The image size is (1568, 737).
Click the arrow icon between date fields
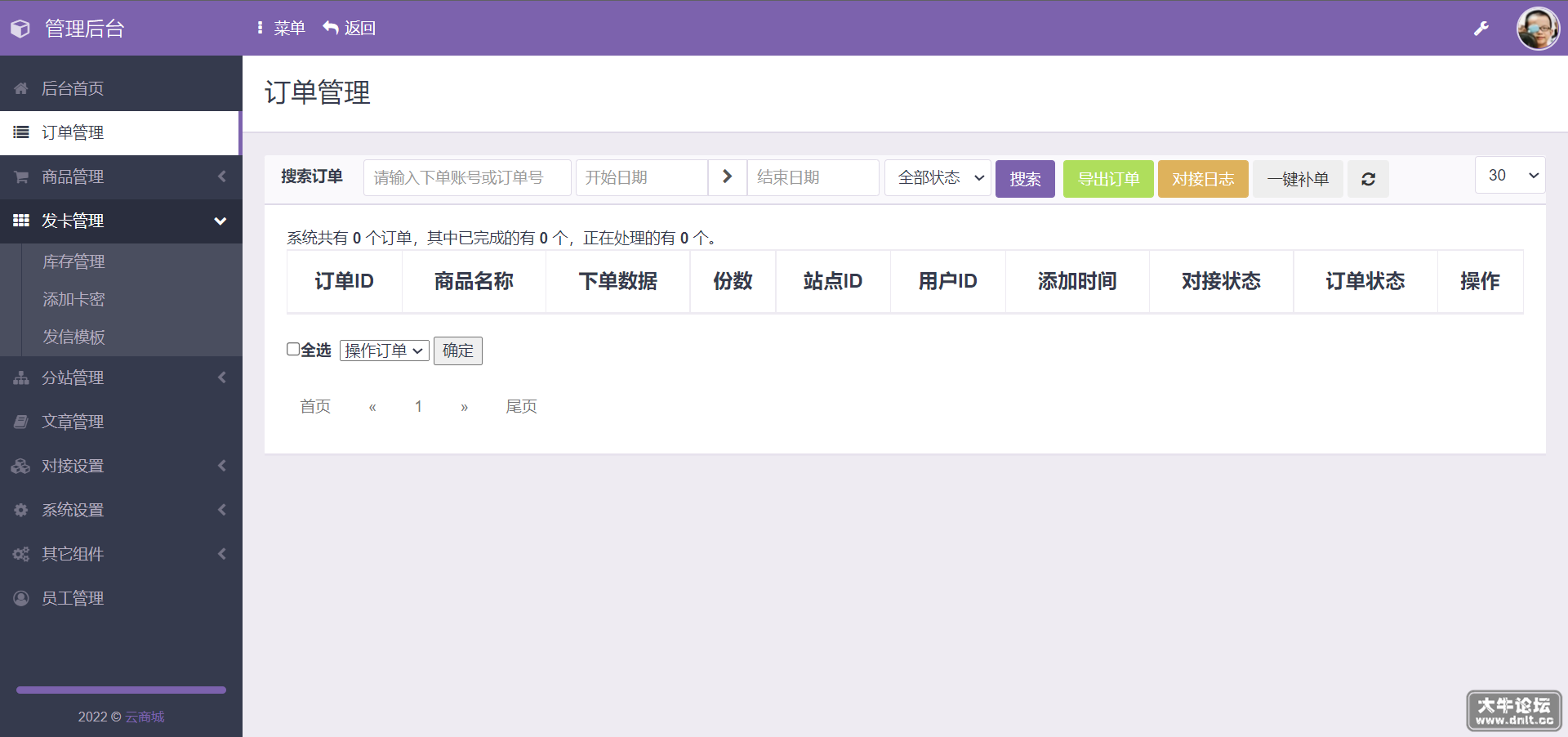(727, 177)
